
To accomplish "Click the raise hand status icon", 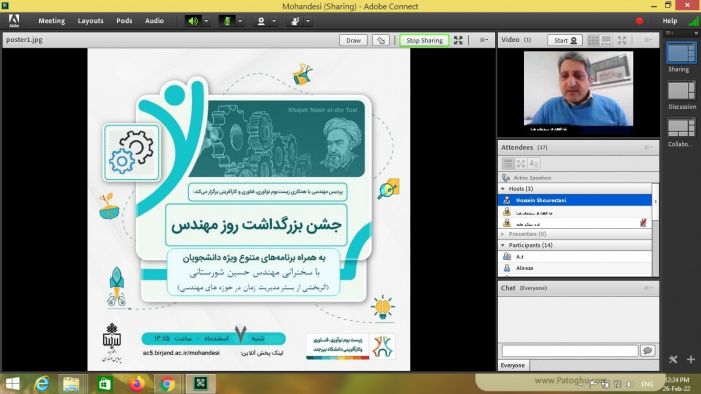I will tap(295, 21).
